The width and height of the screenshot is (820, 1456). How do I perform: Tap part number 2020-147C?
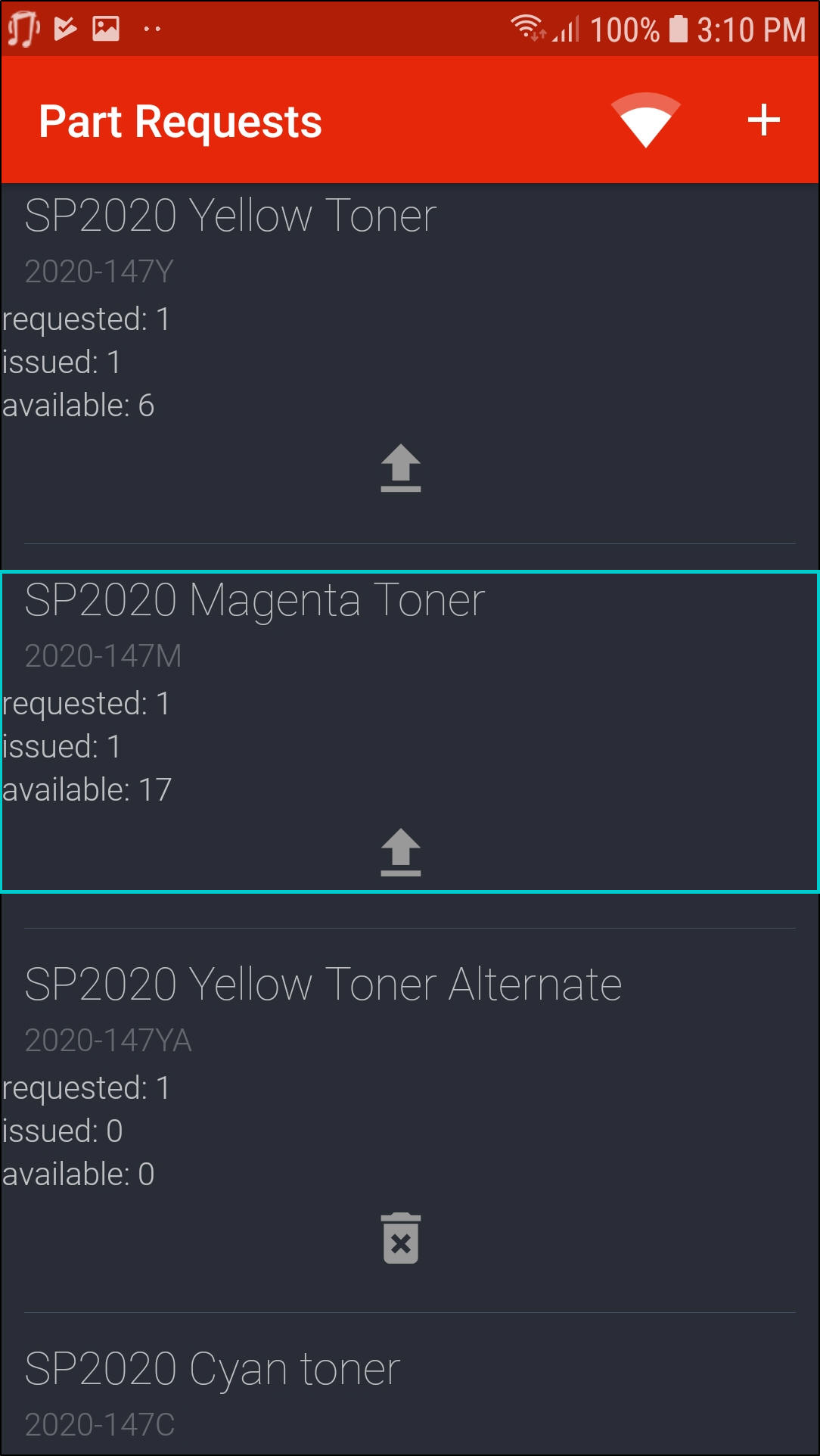coord(100,1425)
